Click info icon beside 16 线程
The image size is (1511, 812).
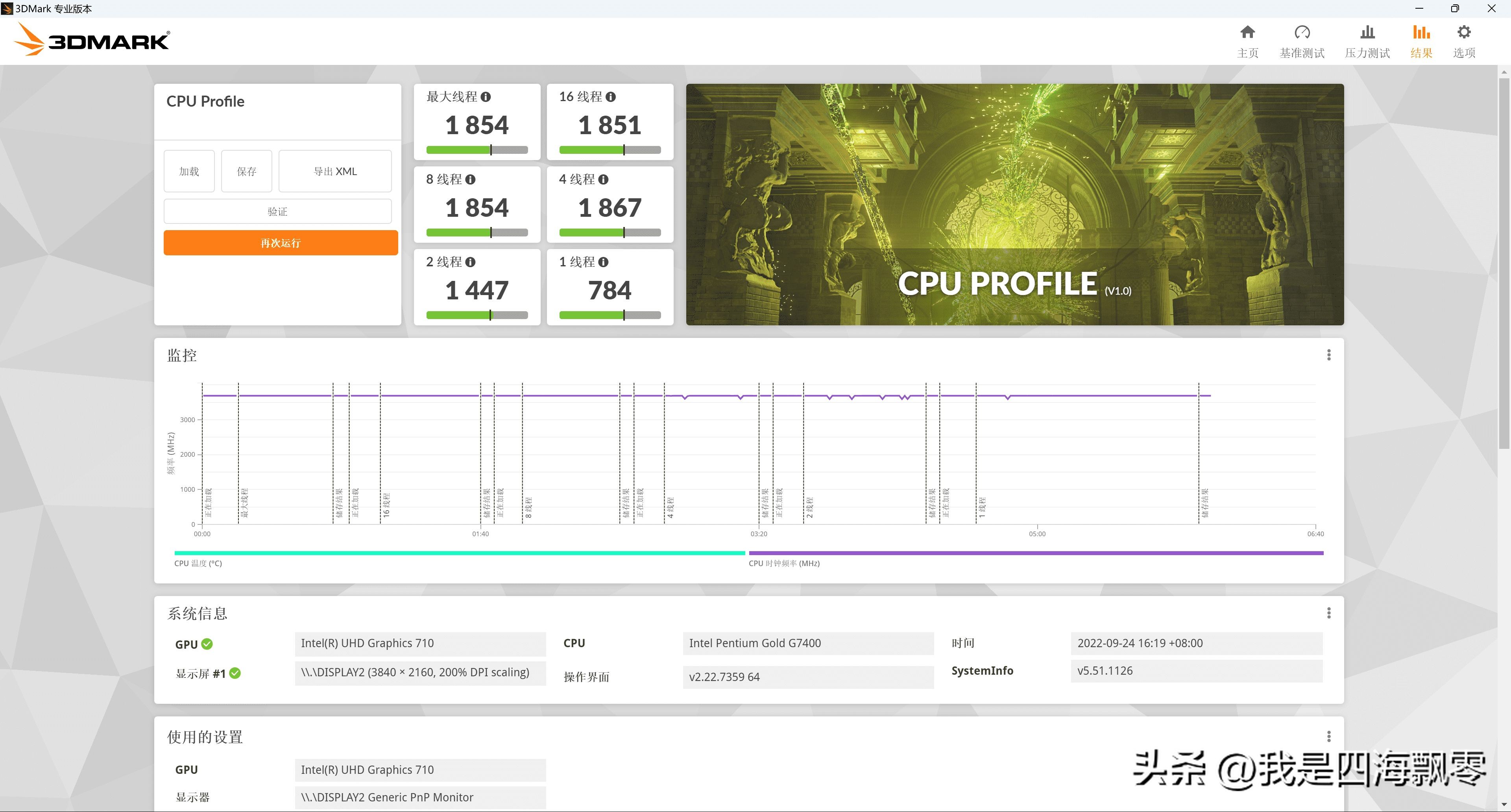pyautogui.click(x=611, y=97)
